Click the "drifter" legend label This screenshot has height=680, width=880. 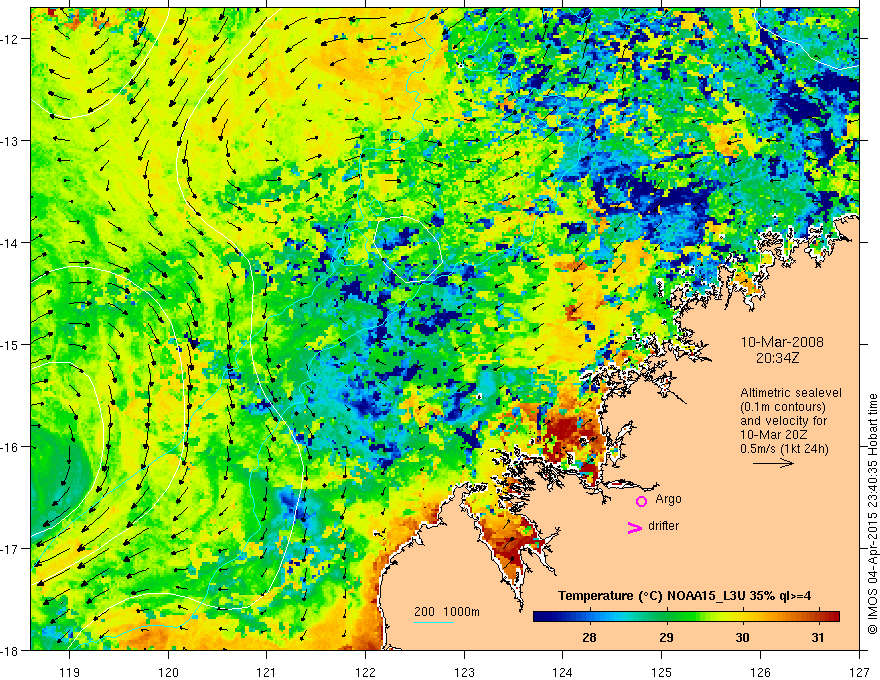pos(663,526)
